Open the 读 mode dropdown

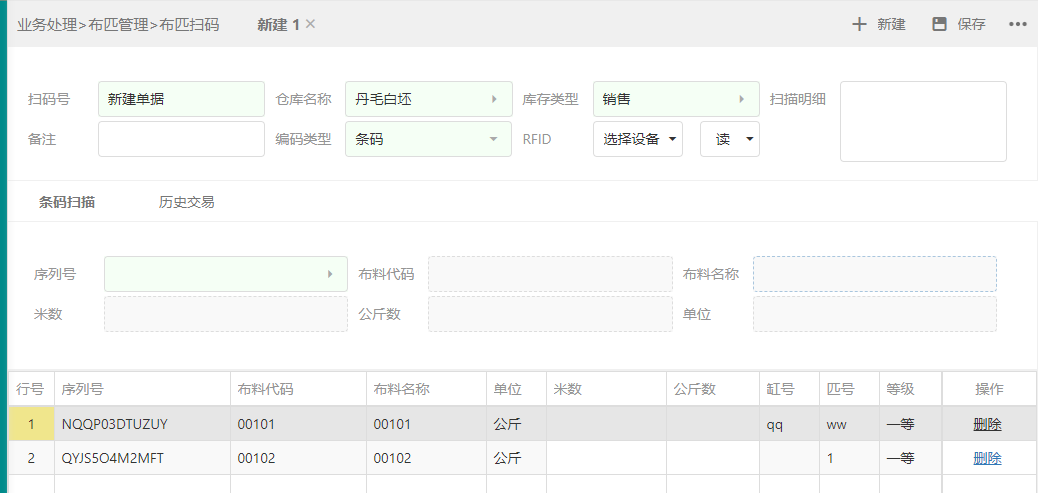(749, 139)
